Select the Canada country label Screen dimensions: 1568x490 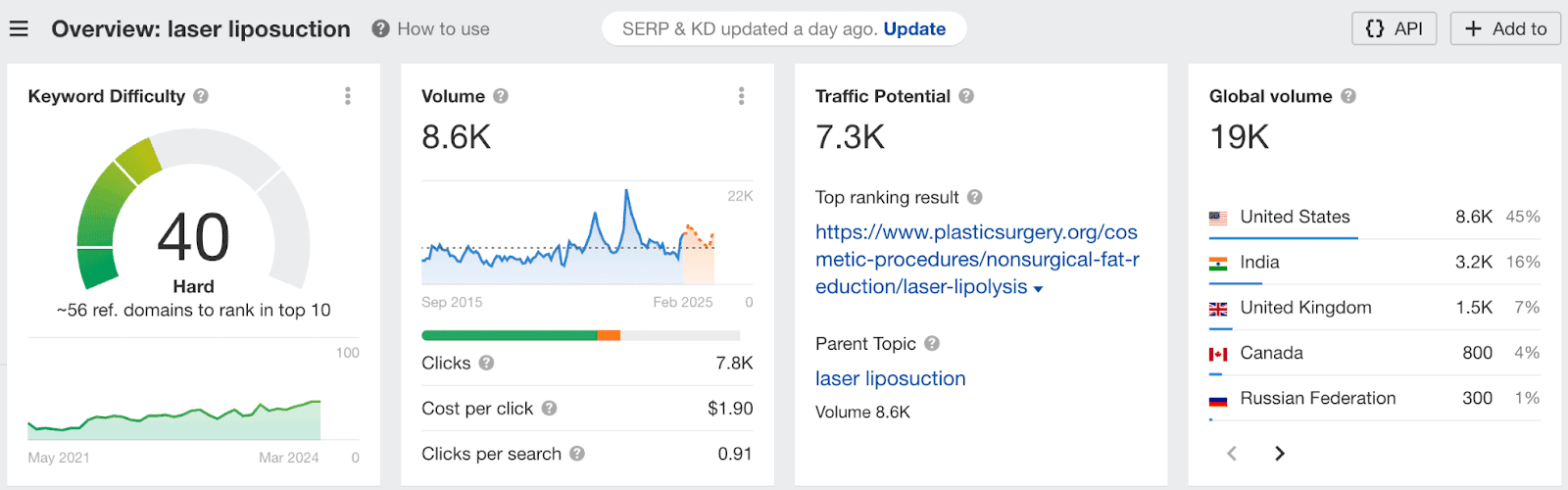click(1271, 353)
